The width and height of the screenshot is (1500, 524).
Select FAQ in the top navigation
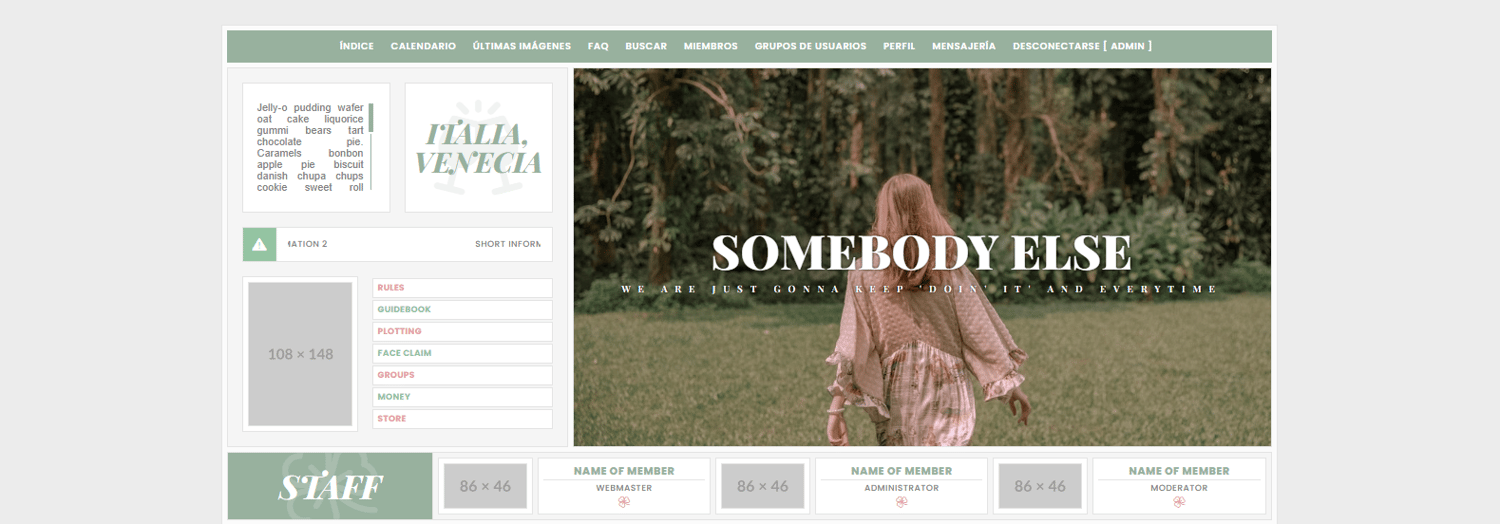click(x=598, y=46)
